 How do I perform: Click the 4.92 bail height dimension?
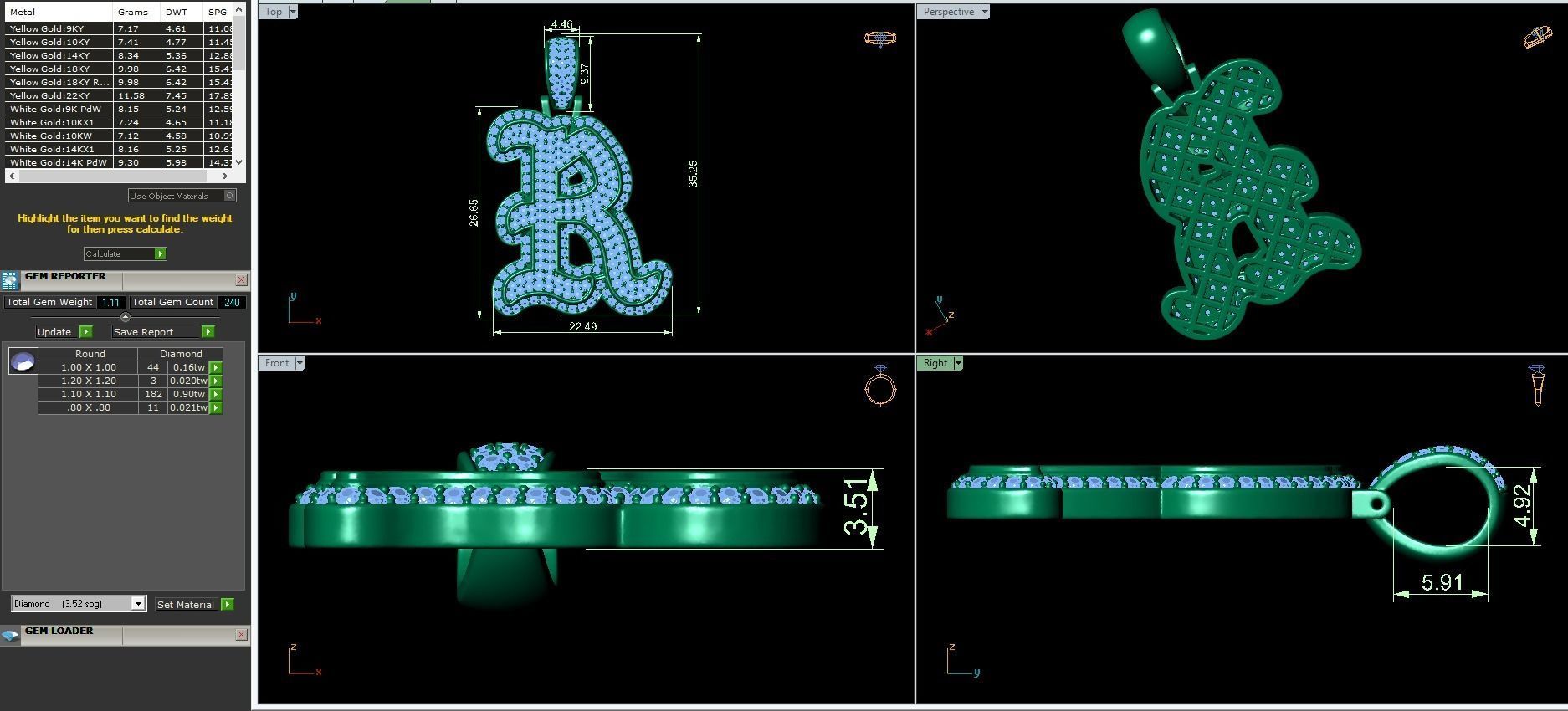click(x=1523, y=506)
